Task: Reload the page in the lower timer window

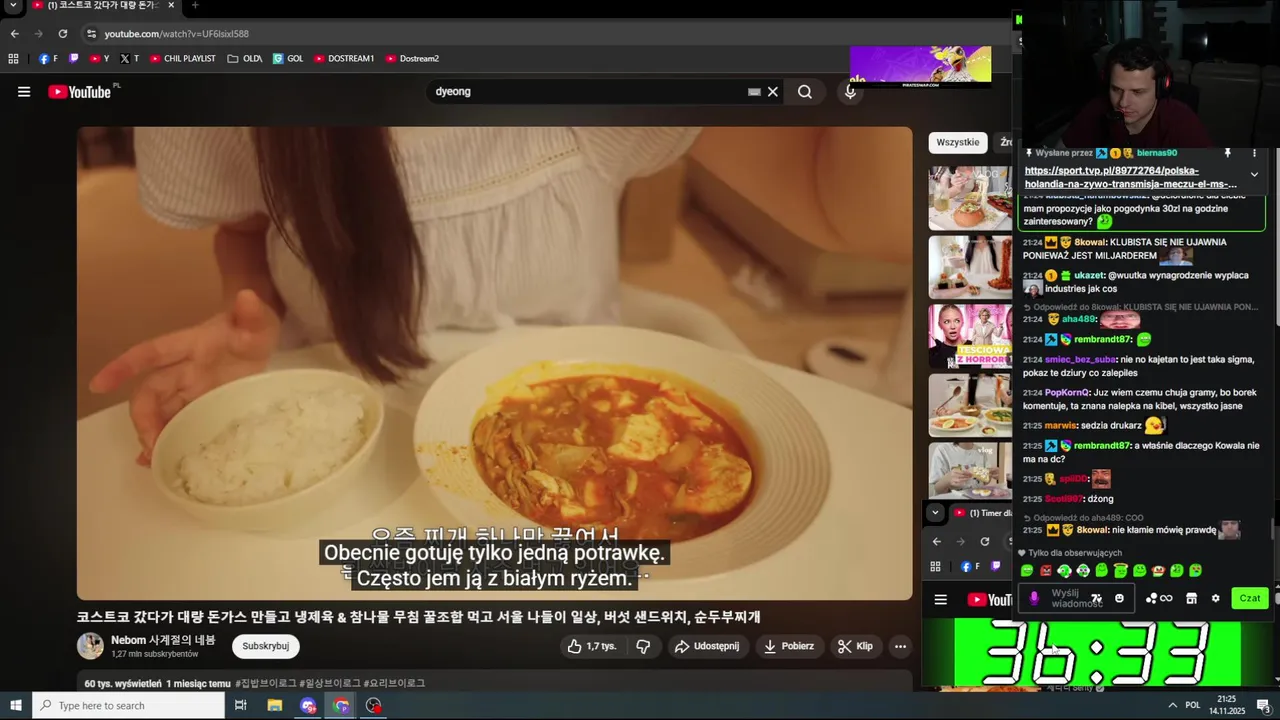Action: pyautogui.click(x=985, y=541)
